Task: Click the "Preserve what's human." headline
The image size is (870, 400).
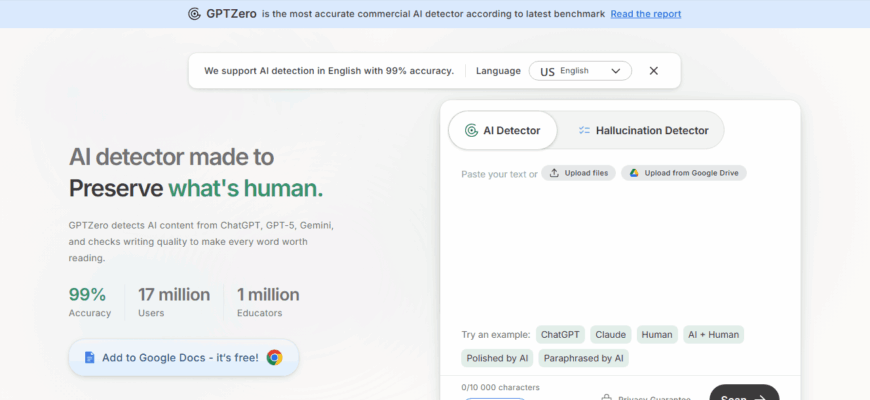Action: pos(196,189)
